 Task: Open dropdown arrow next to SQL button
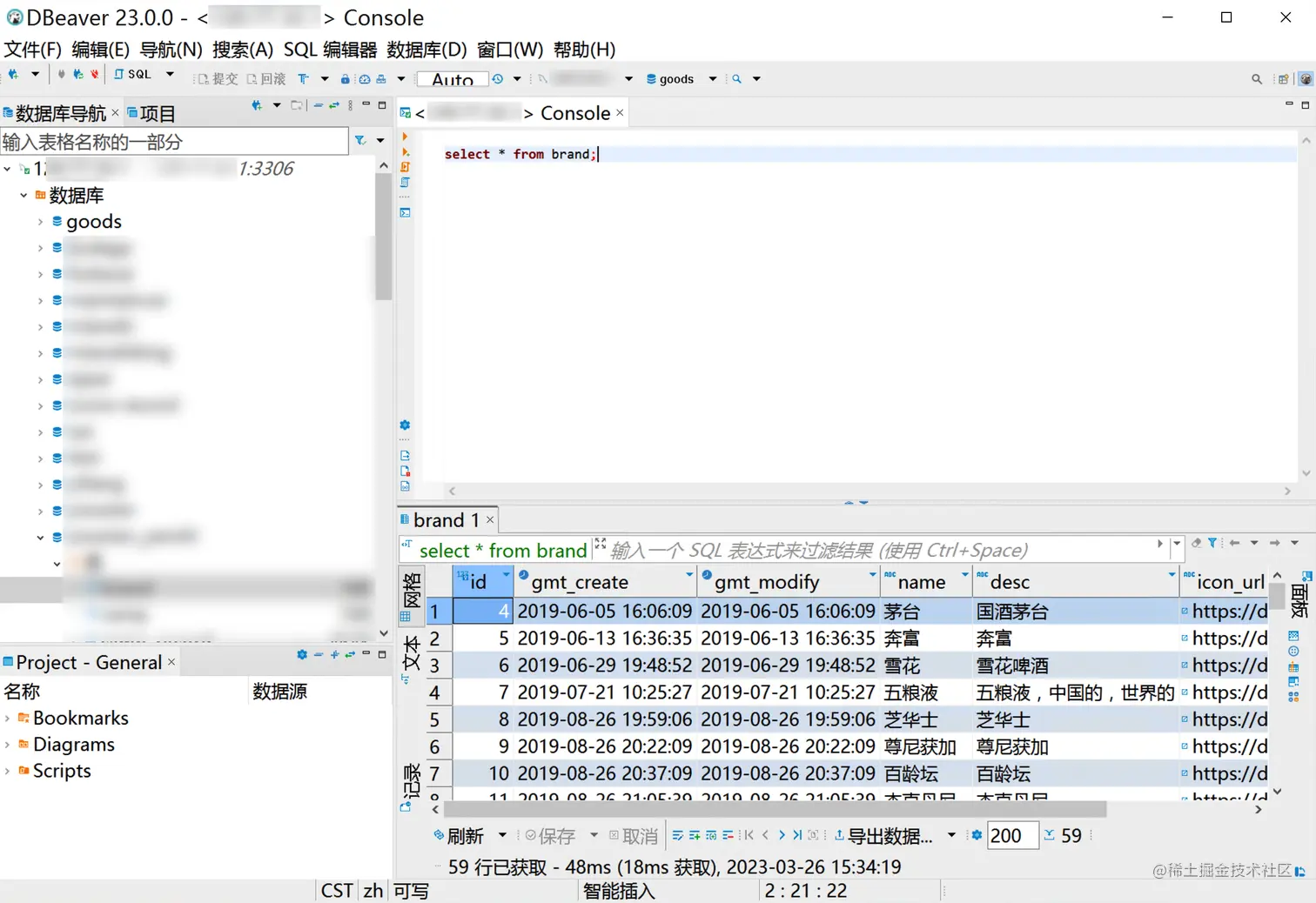tap(170, 75)
